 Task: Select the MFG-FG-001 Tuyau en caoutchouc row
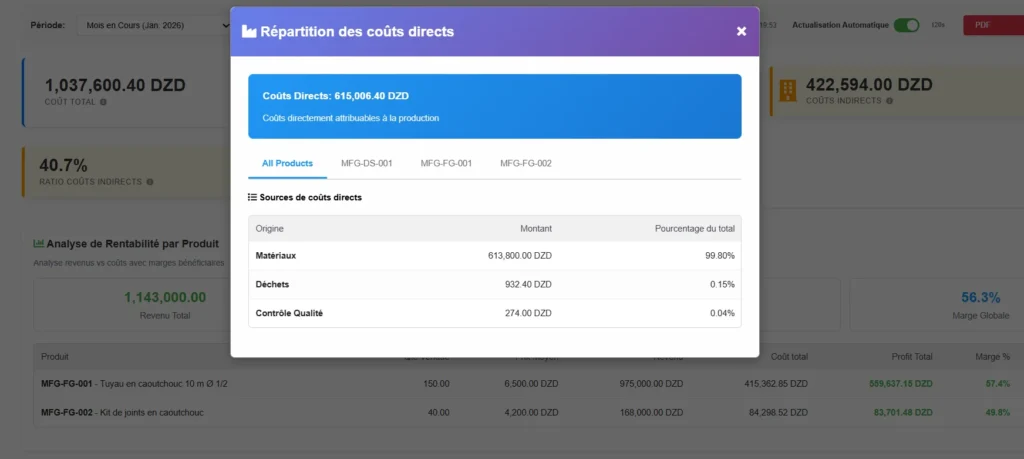(x=526, y=384)
